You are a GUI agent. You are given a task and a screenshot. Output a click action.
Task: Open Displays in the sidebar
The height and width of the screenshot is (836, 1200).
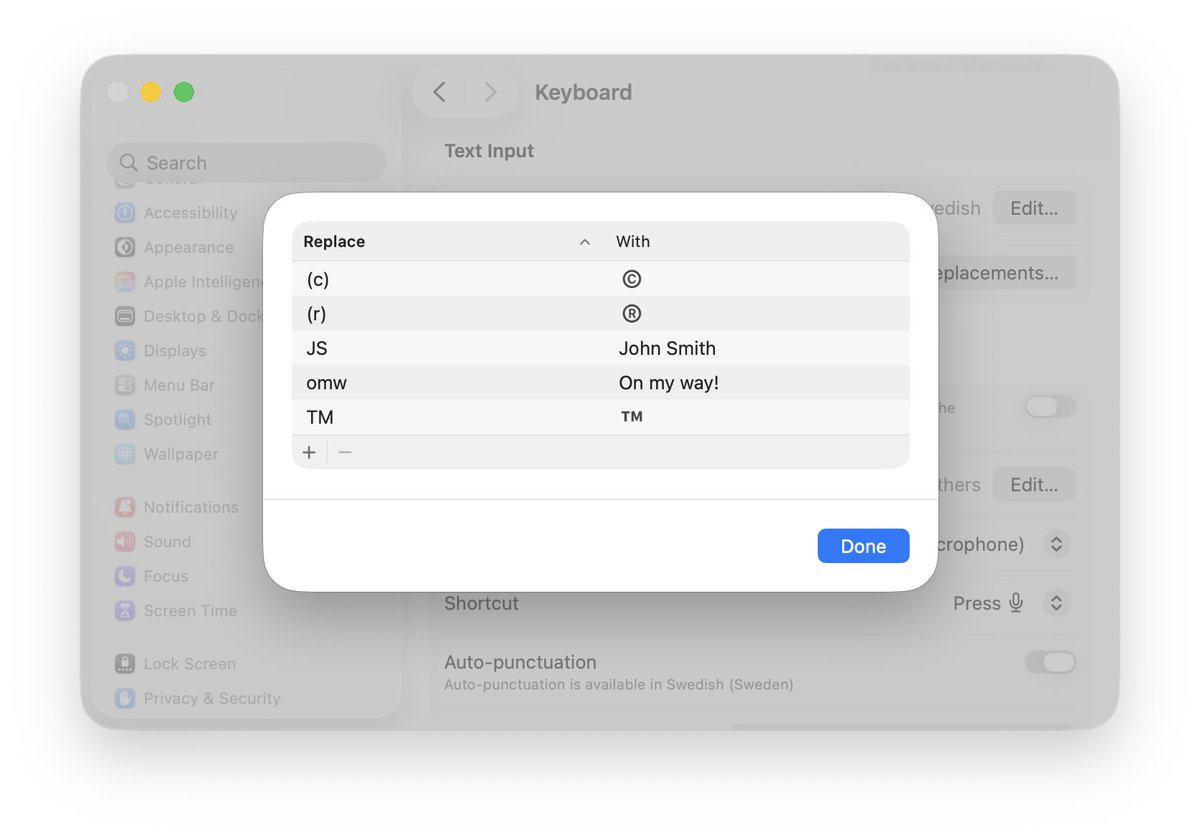(160, 351)
